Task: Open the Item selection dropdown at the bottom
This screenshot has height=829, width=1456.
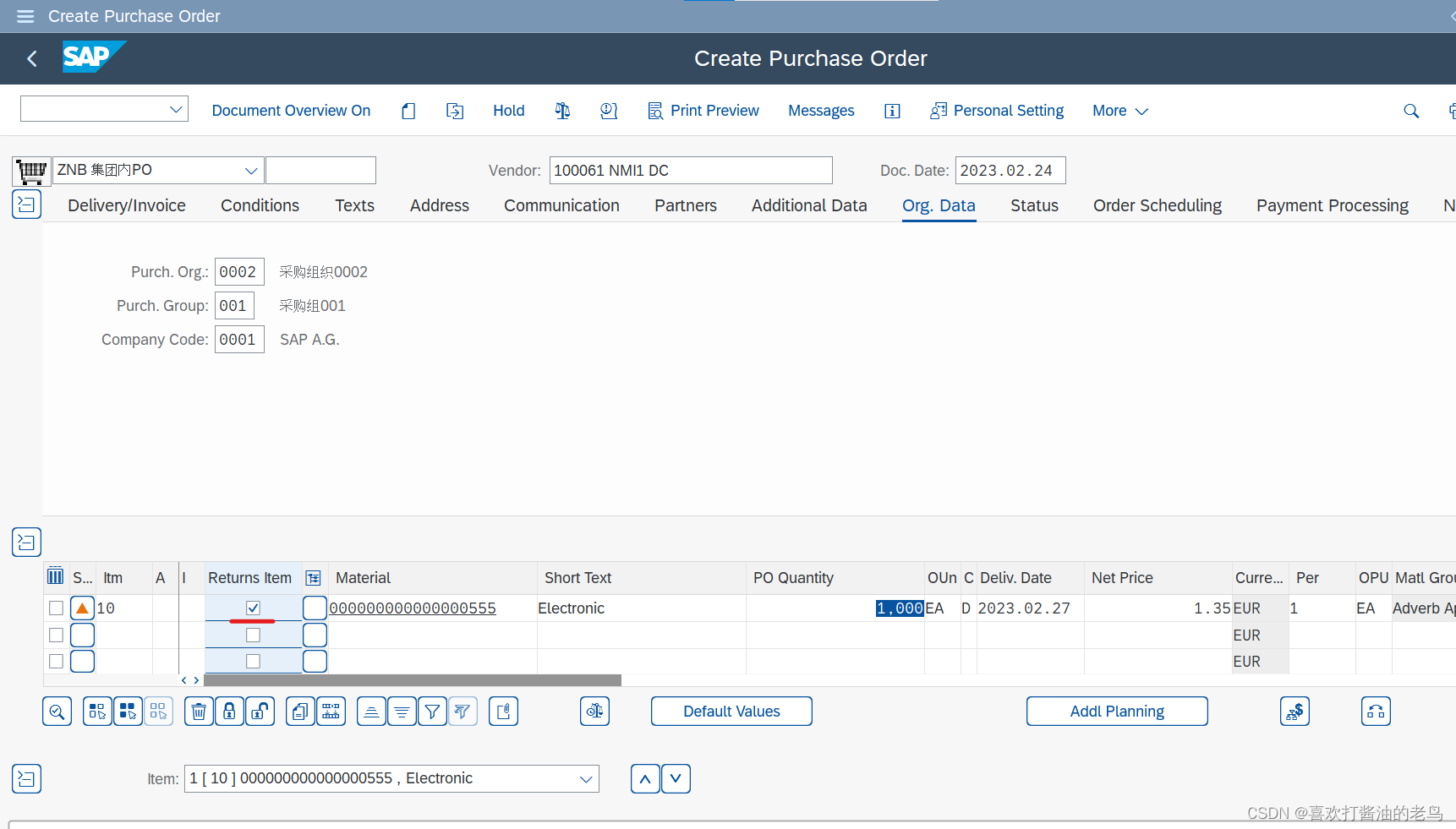Action: pos(586,778)
